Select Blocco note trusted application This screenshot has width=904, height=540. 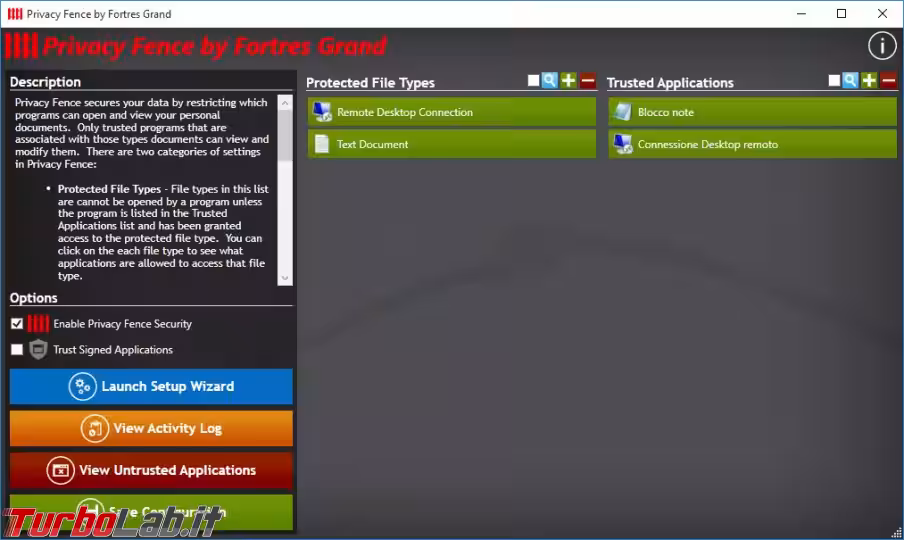point(752,112)
